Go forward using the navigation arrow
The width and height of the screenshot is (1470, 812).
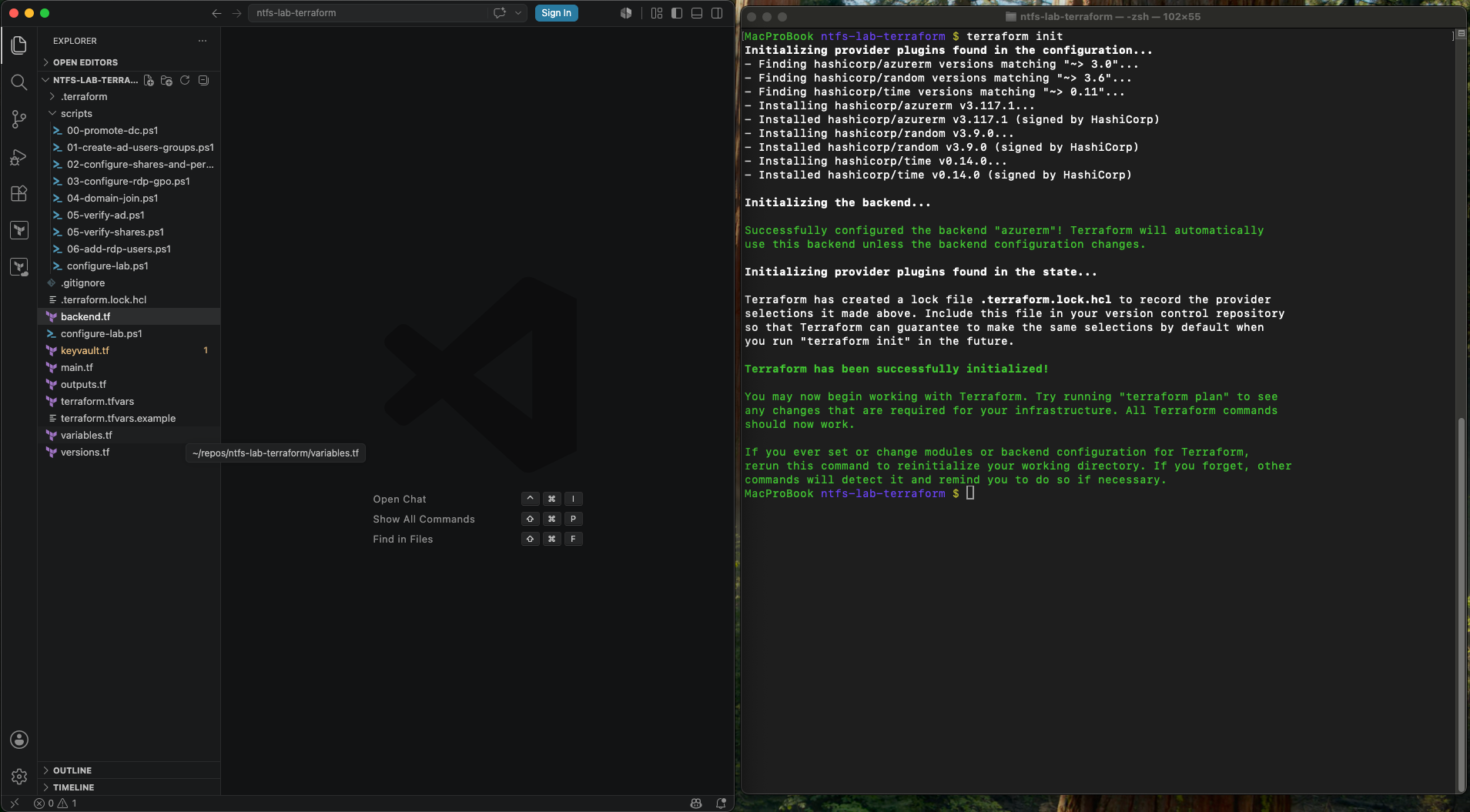[x=236, y=13]
